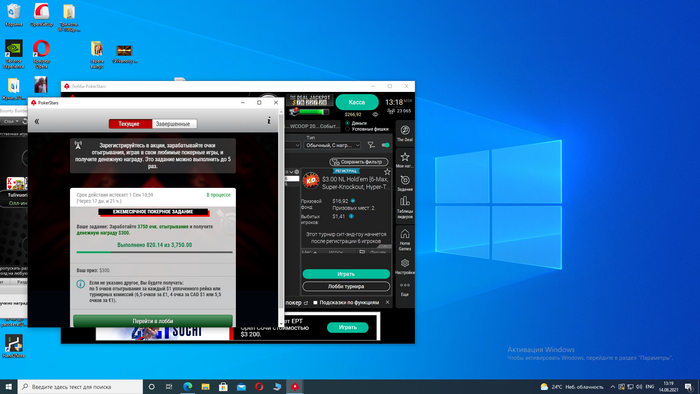Toggle balance visibility eye icon
The height and width of the screenshot is (394, 700).
375,114
